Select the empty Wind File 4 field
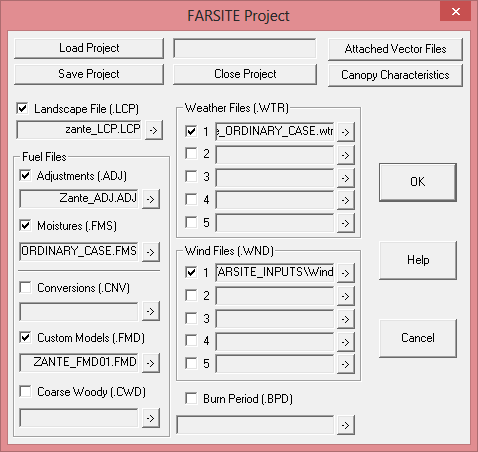The image size is (478, 452). click(x=275, y=341)
